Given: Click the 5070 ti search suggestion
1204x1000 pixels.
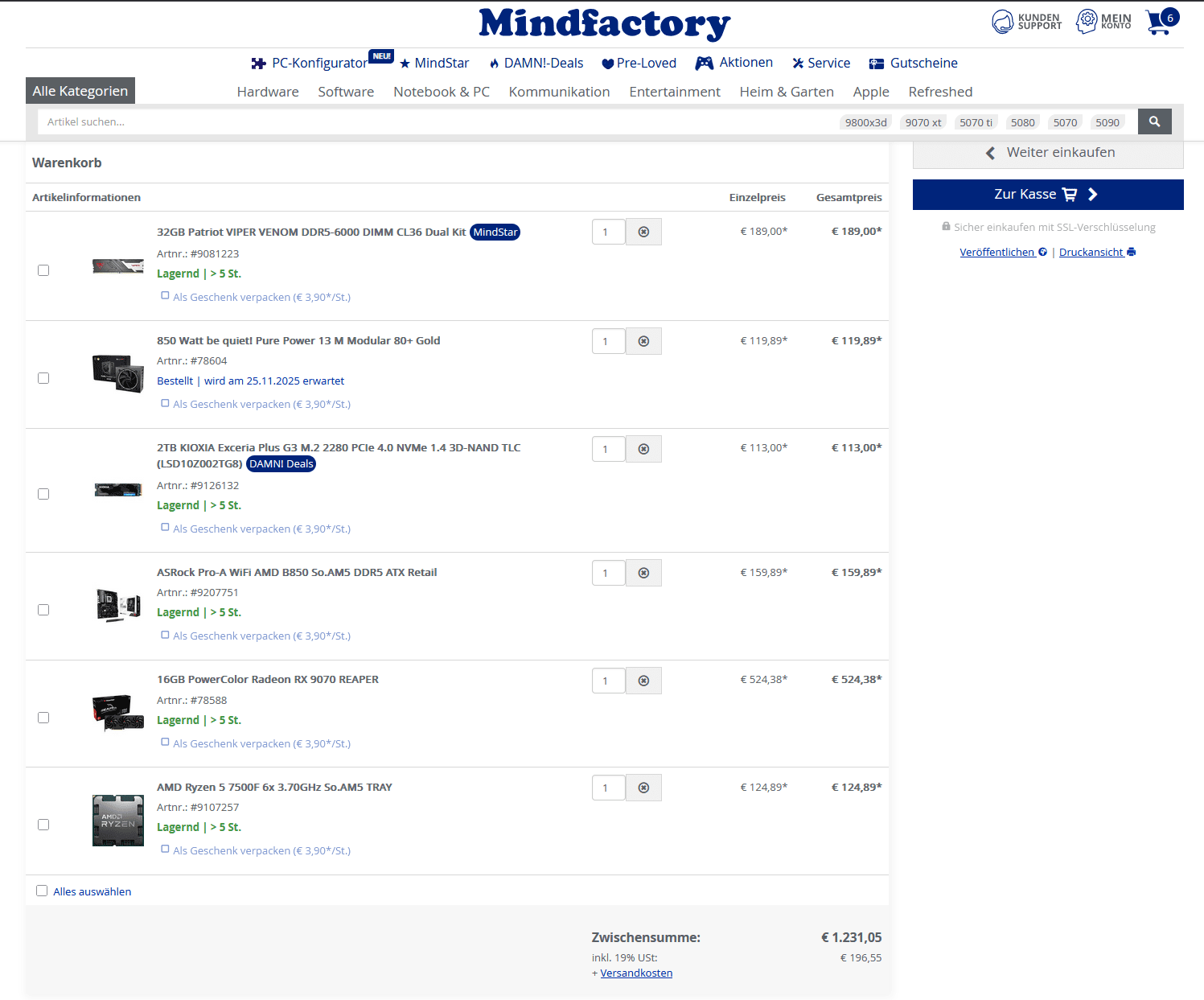Looking at the screenshot, I should (976, 122).
